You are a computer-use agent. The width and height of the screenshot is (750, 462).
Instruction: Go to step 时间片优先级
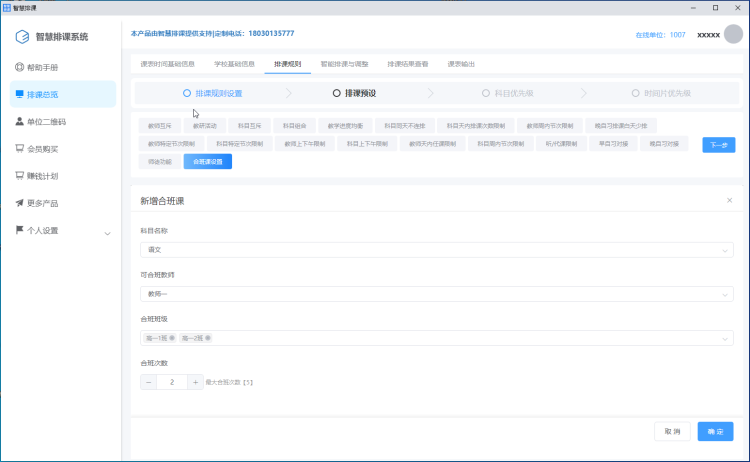(663, 93)
